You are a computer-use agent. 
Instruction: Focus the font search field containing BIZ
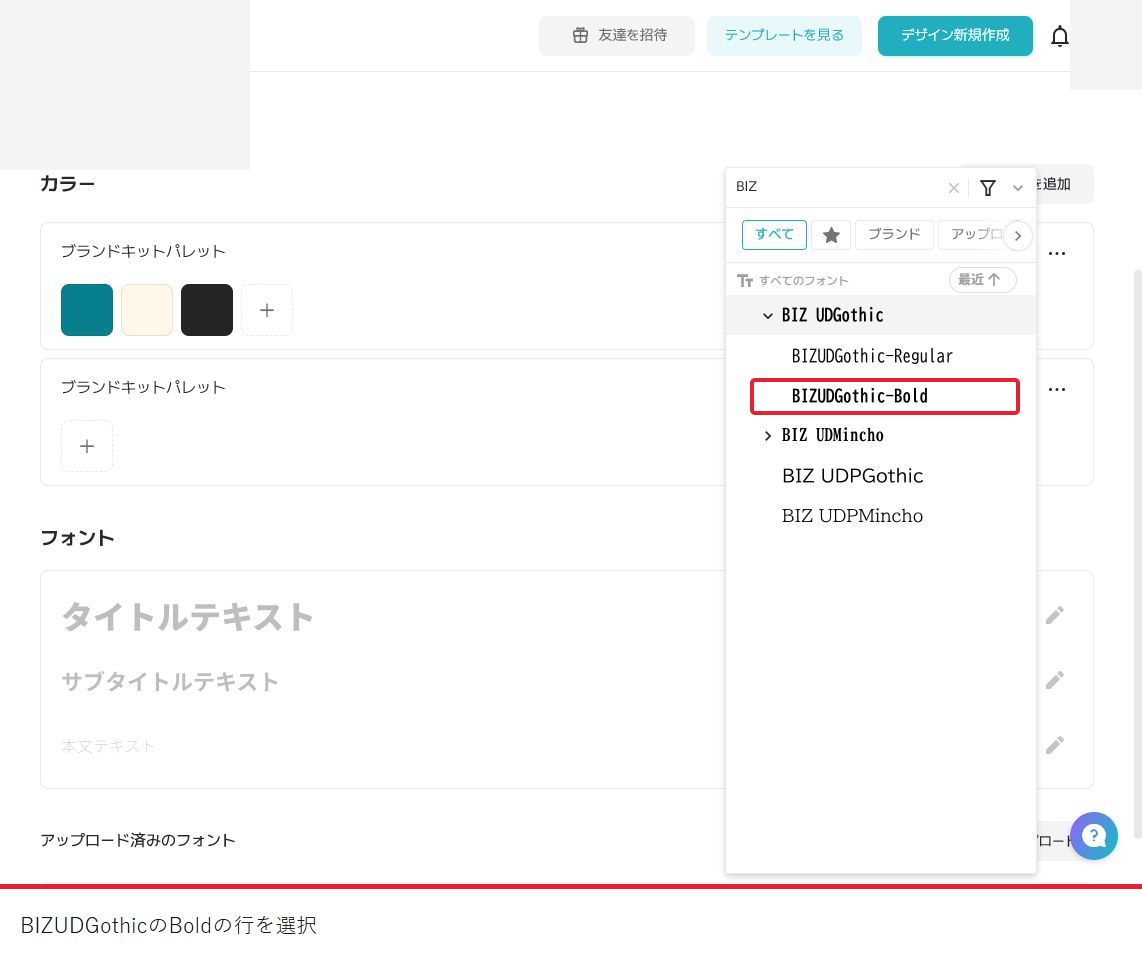click(838, 187)
